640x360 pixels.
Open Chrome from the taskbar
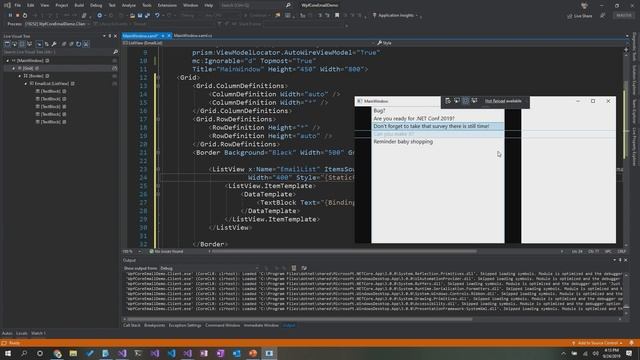(x=57, y=353)
